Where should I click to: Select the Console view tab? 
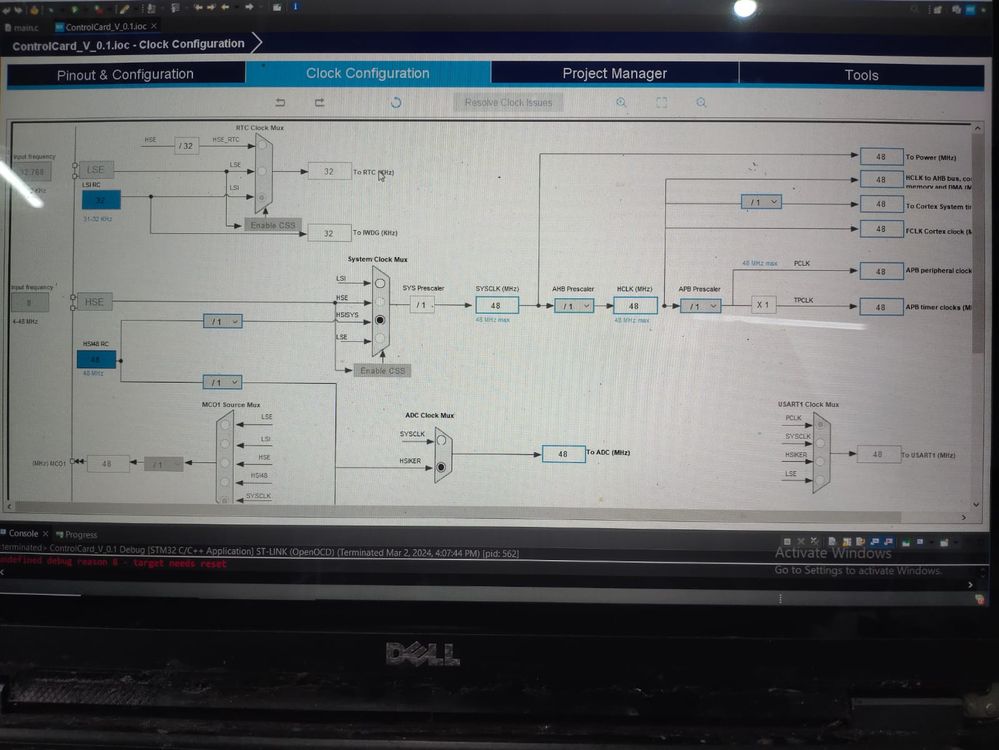pyautogui.click(x=24, y=533)
